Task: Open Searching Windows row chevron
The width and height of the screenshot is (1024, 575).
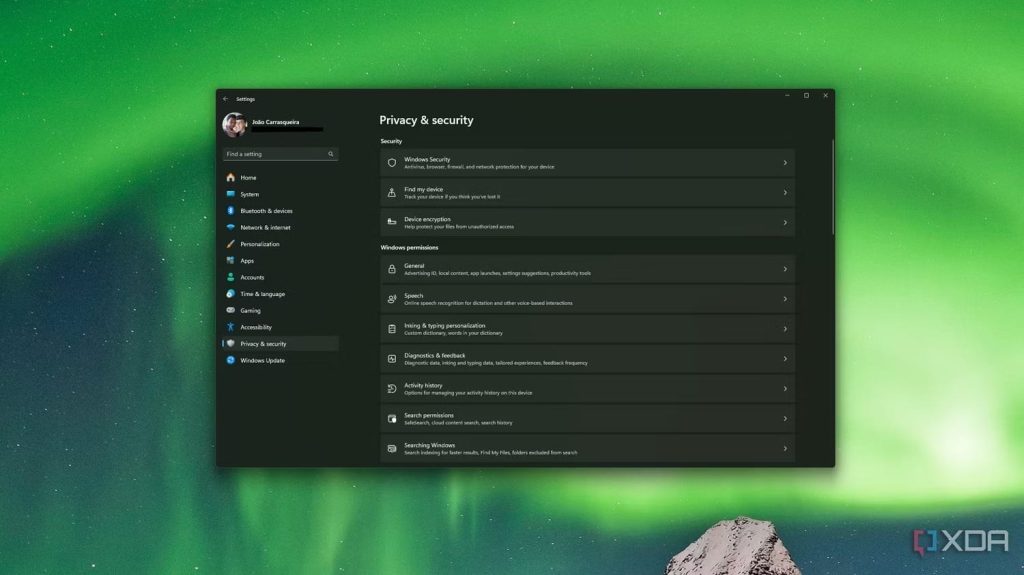Action: (x=785, y=449)
